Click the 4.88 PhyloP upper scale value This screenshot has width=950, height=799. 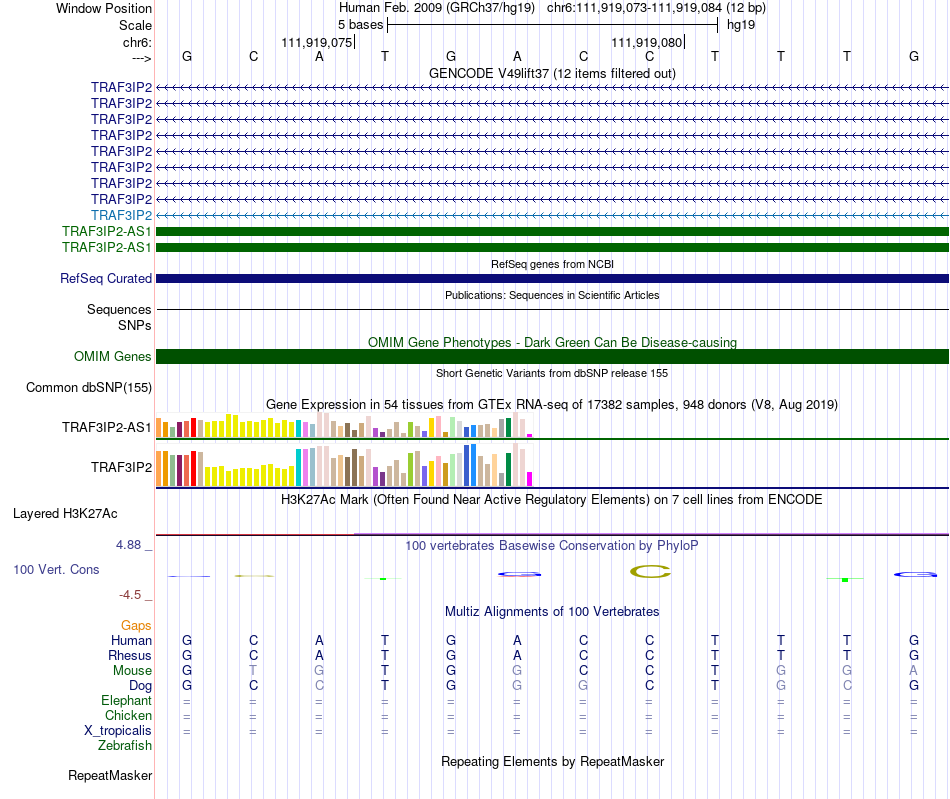pyautogui.click(x=128, y=545)
